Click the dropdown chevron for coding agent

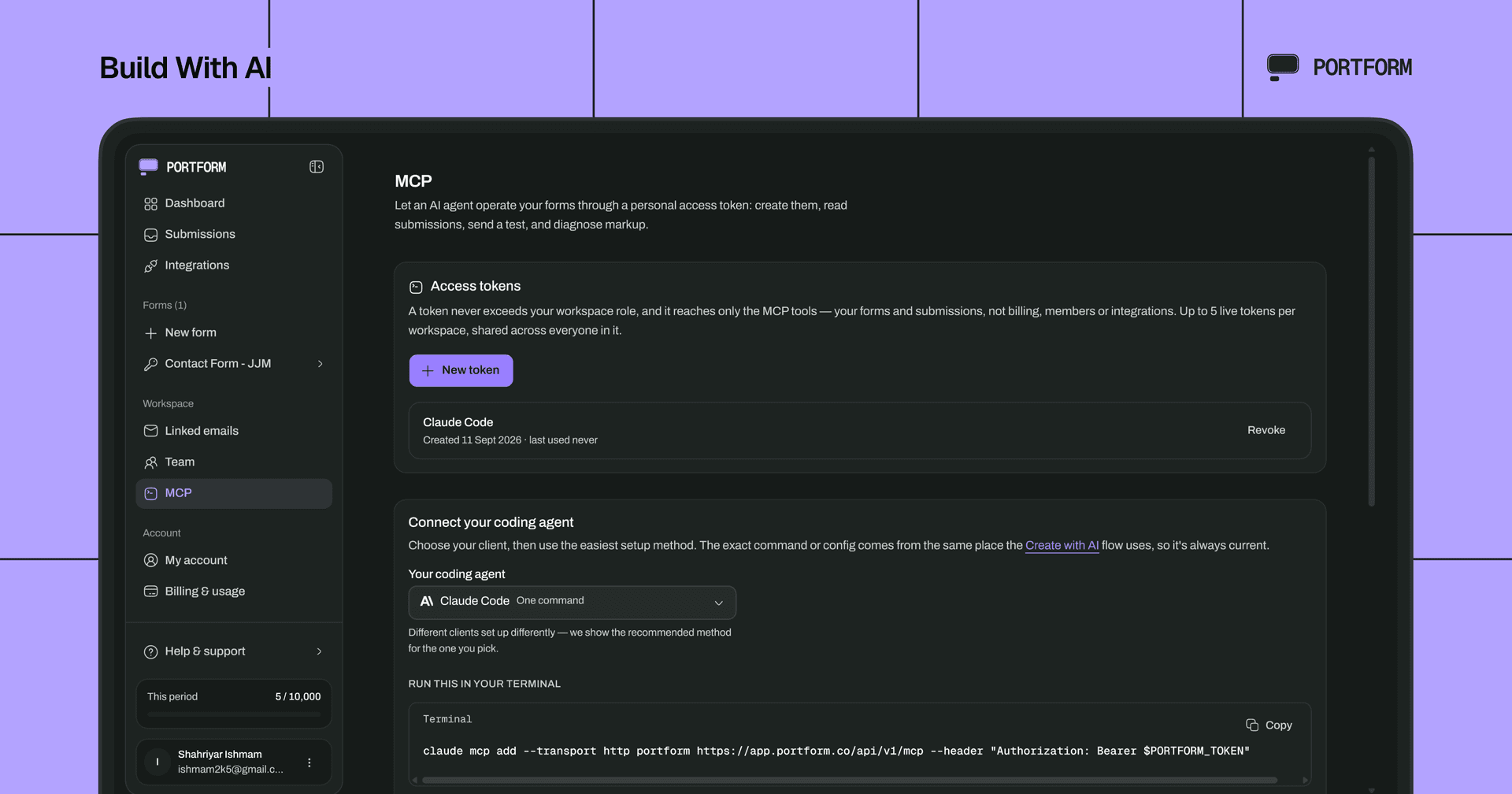718,603
